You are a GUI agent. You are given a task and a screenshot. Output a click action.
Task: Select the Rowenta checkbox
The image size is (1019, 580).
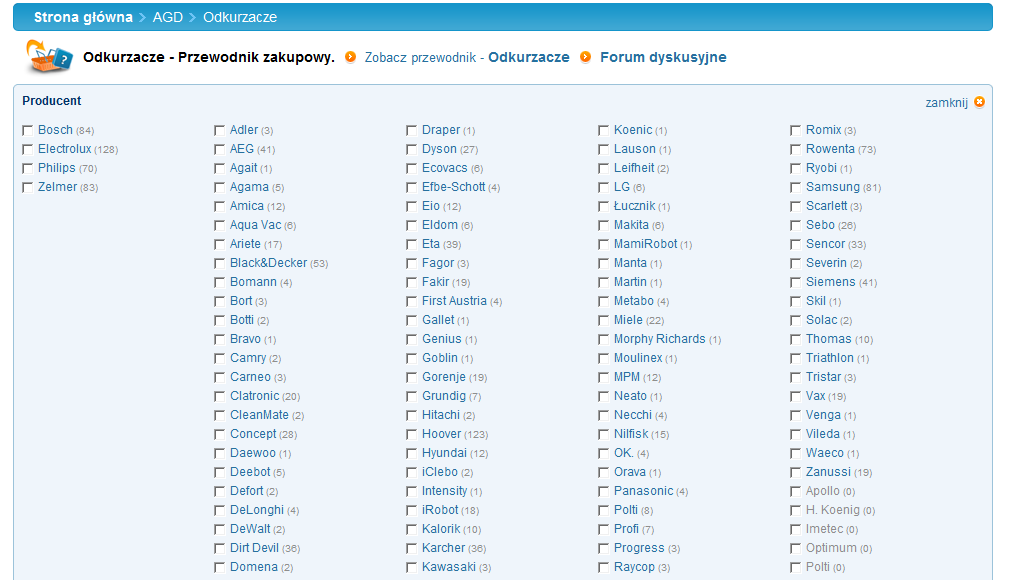(x=795, y=150)
